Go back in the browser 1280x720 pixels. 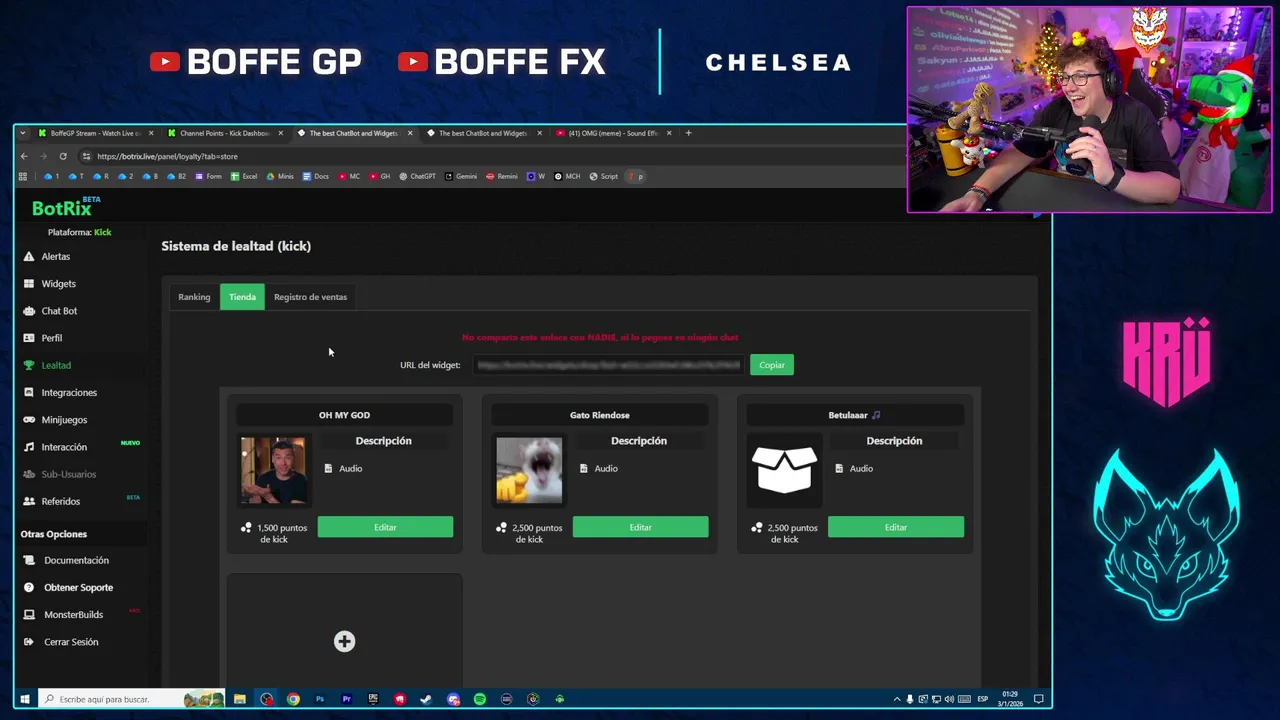coord(24,156)
